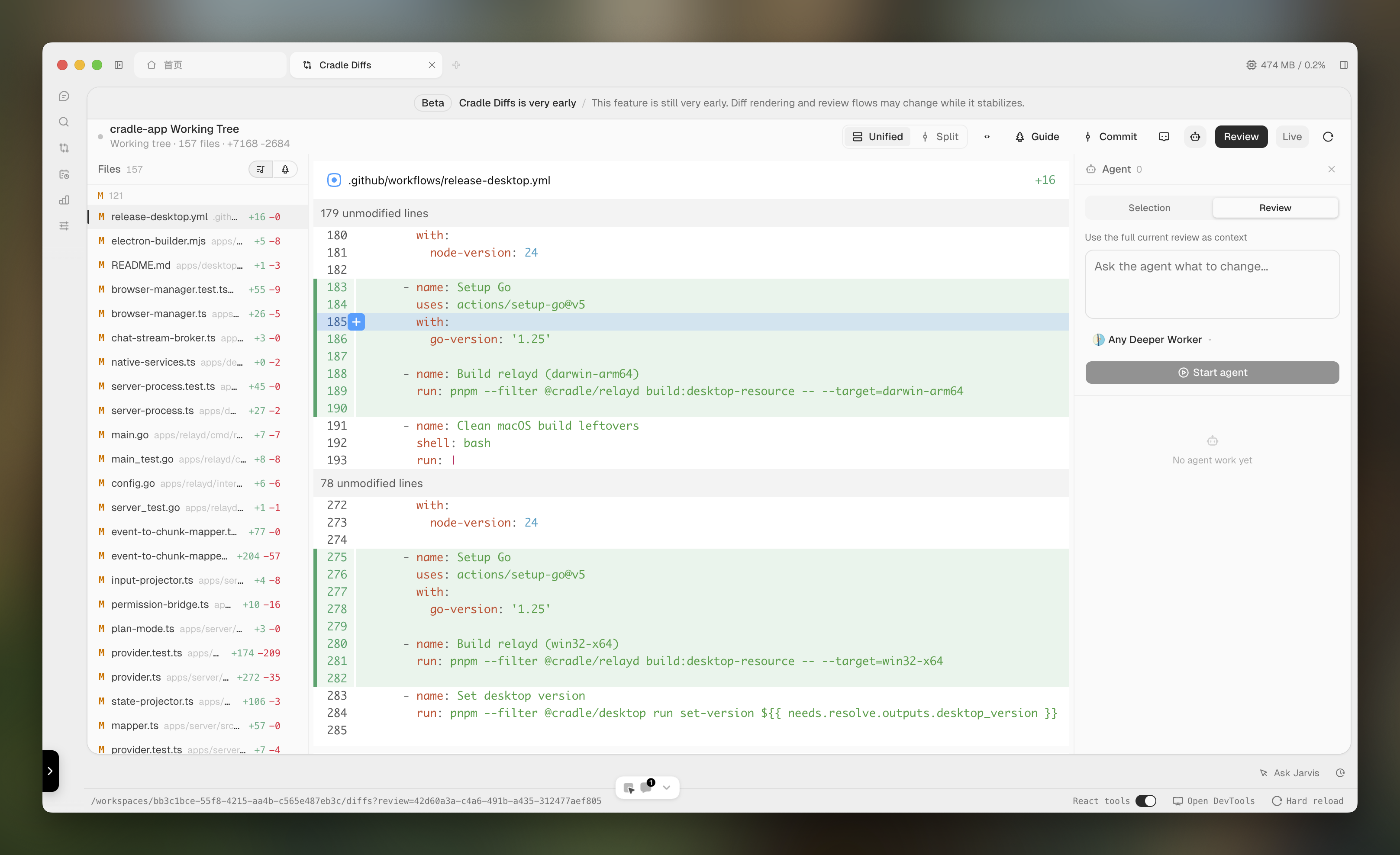The height and width of the screenshot is (855, 1400).
Task: Select permission-bridge.ts in file list
Action: pos(198,604)
